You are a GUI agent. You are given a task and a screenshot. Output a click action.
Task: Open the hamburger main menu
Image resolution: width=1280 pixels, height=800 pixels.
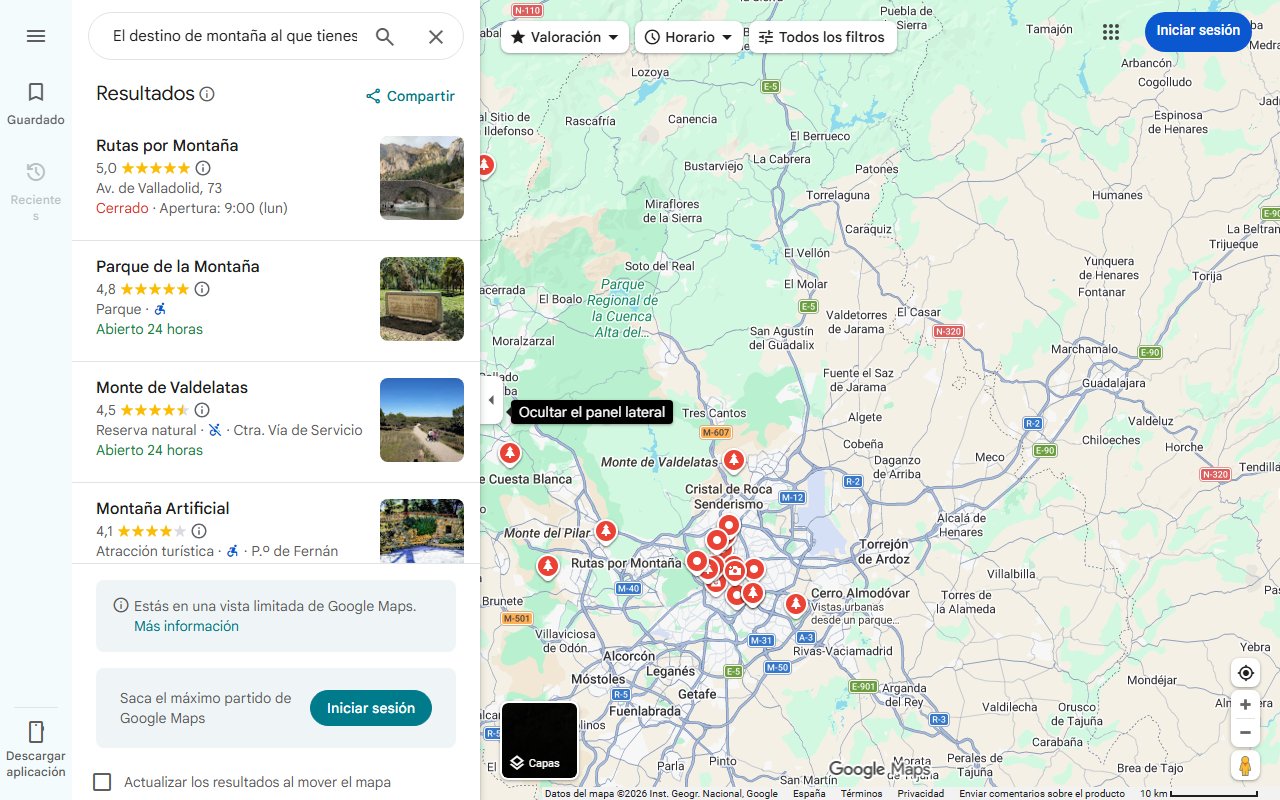pyautogui.click(x=36, y=36)
